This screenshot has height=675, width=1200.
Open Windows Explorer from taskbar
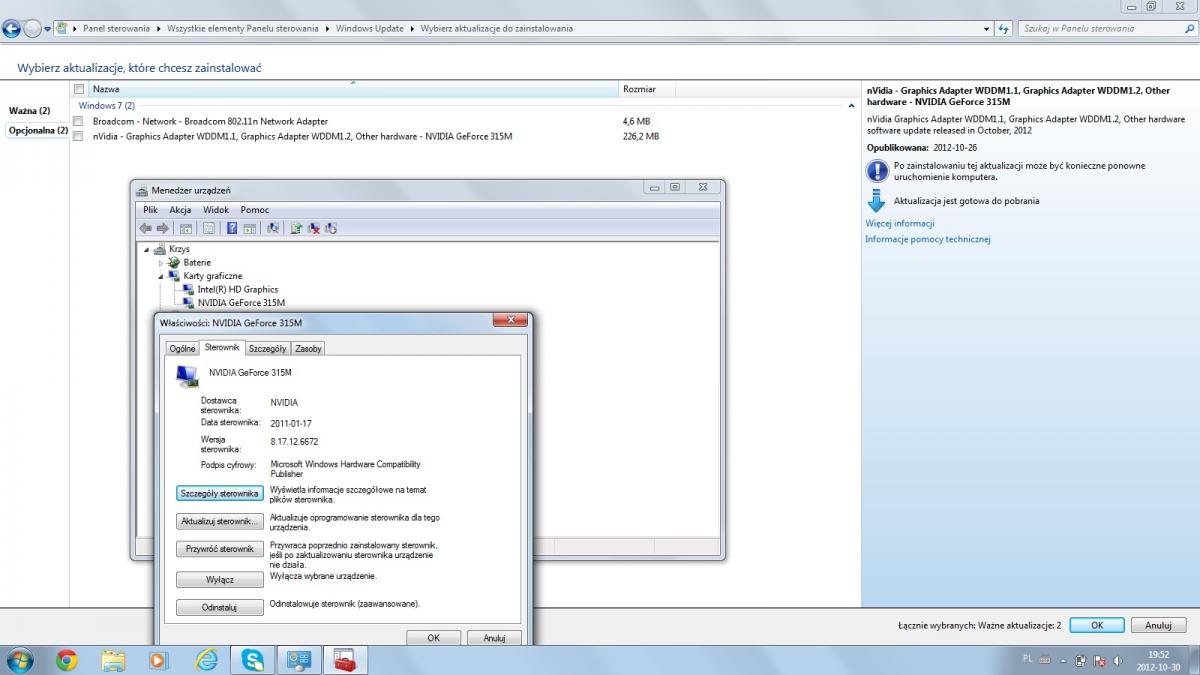pyautogui.click(x=113, y=660)
